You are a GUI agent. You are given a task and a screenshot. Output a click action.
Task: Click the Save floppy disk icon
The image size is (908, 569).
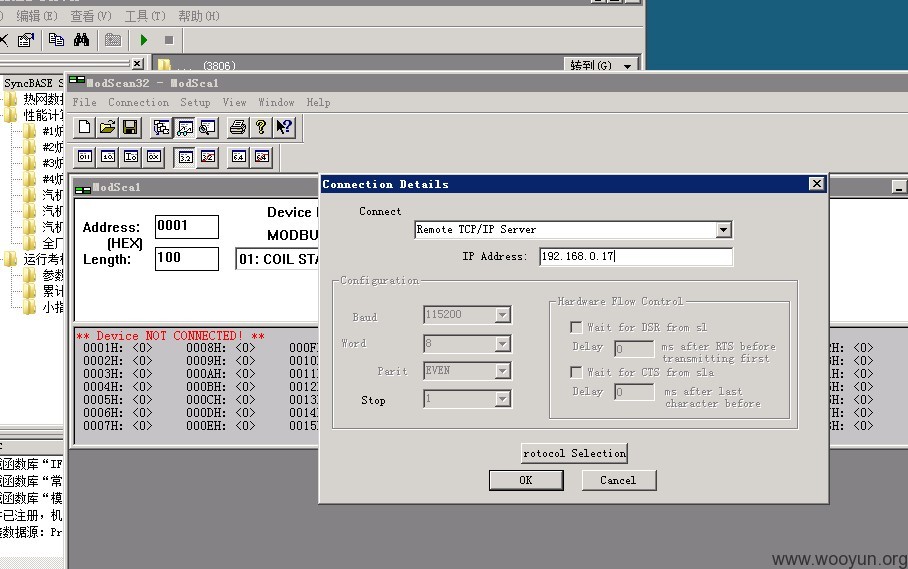pyautogui.click(x=130, y=127)
